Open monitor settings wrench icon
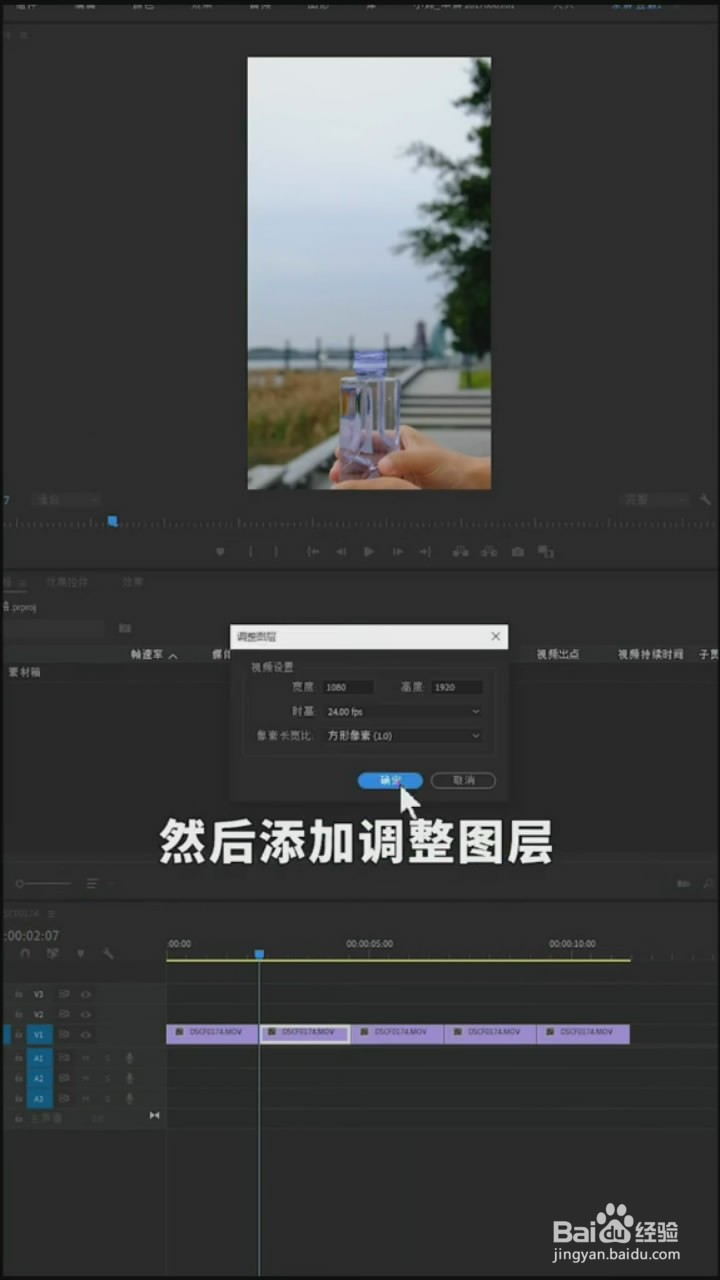This screenshot has width=720, height=1280. (705, 499)
